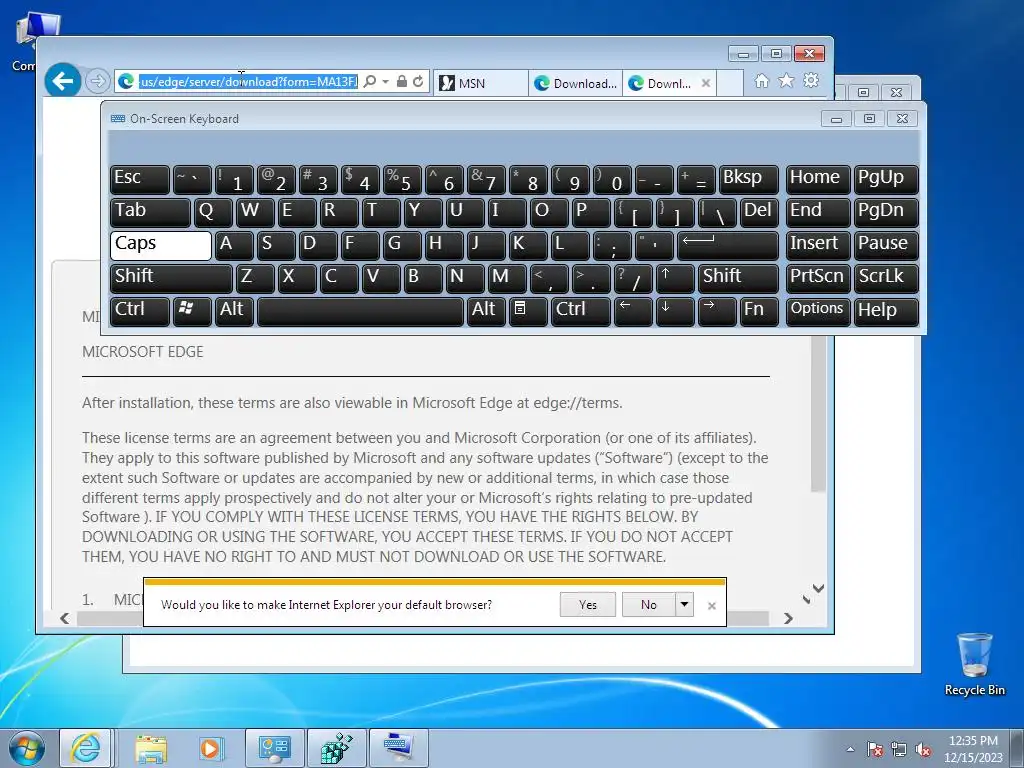Switch to the first Download... tab
The height and width of the screenshot is (768, 1024).
coord(575,83)
